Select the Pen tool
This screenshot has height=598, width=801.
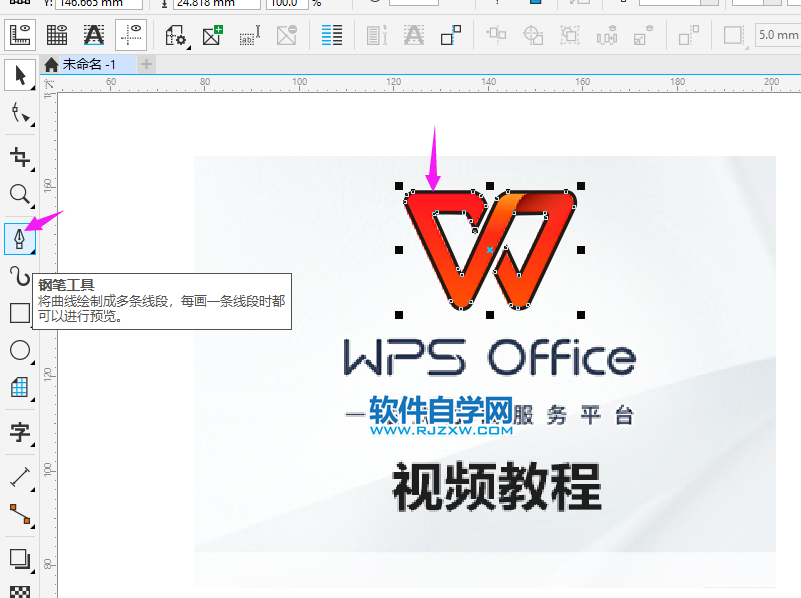(x=20, y=238)
